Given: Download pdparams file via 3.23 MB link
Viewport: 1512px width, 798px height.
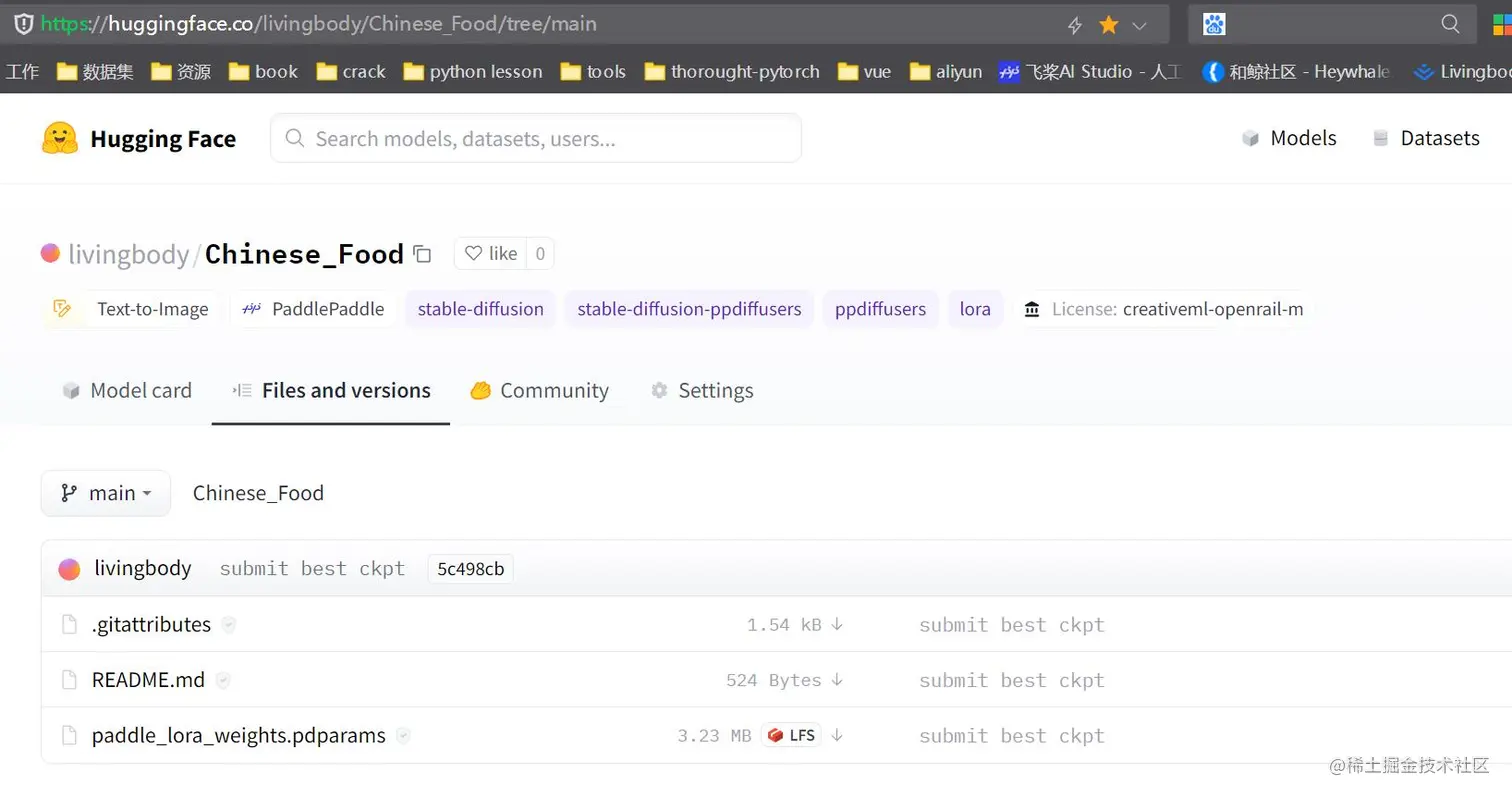Looking at the screenshot, I should (x=761, y=736).
